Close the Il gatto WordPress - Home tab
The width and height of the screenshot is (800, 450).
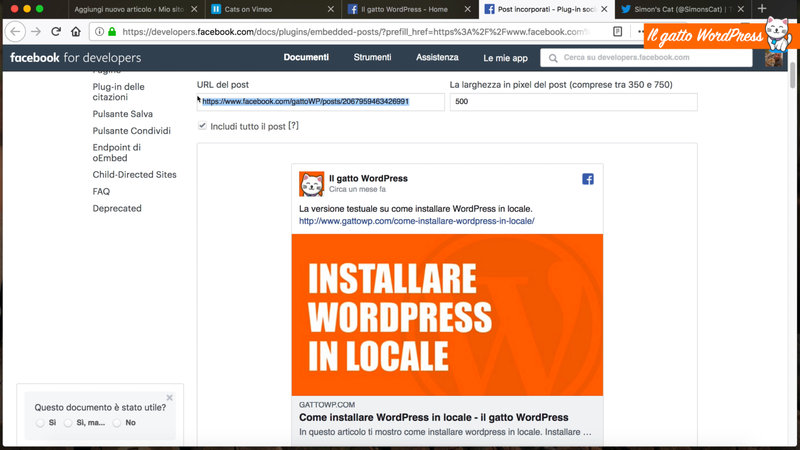coord(467,9)
